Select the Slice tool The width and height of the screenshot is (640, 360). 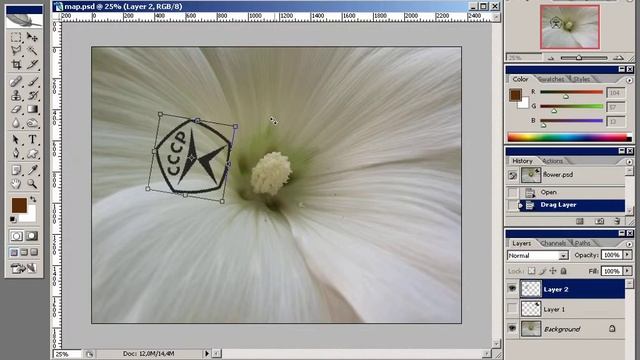32,64
